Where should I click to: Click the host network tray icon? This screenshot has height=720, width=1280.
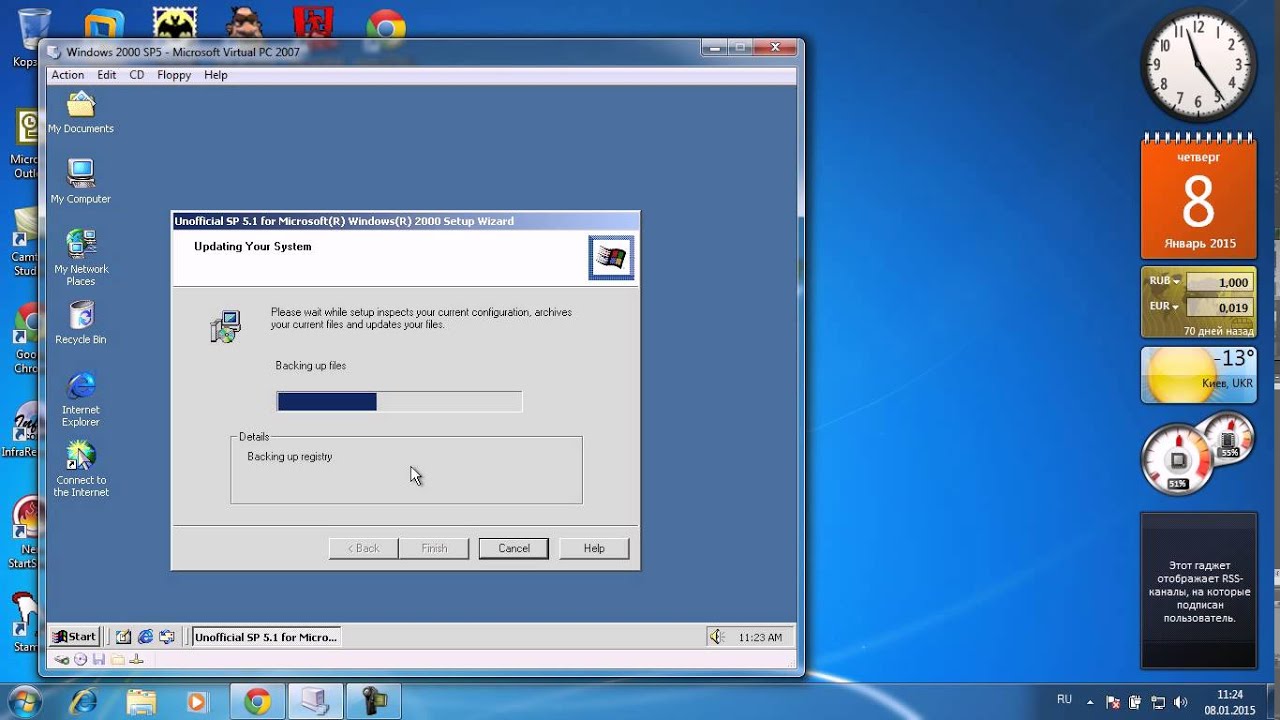(1158, 702)
